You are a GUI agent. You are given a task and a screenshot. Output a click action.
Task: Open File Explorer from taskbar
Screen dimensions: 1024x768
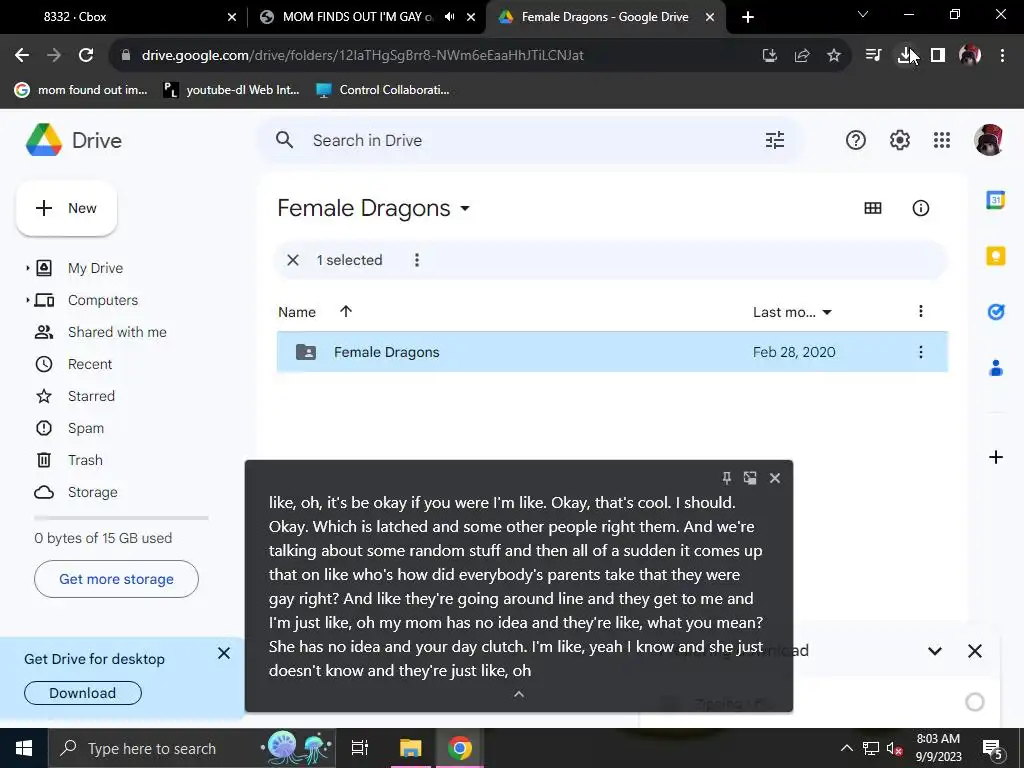pos(410,748)
